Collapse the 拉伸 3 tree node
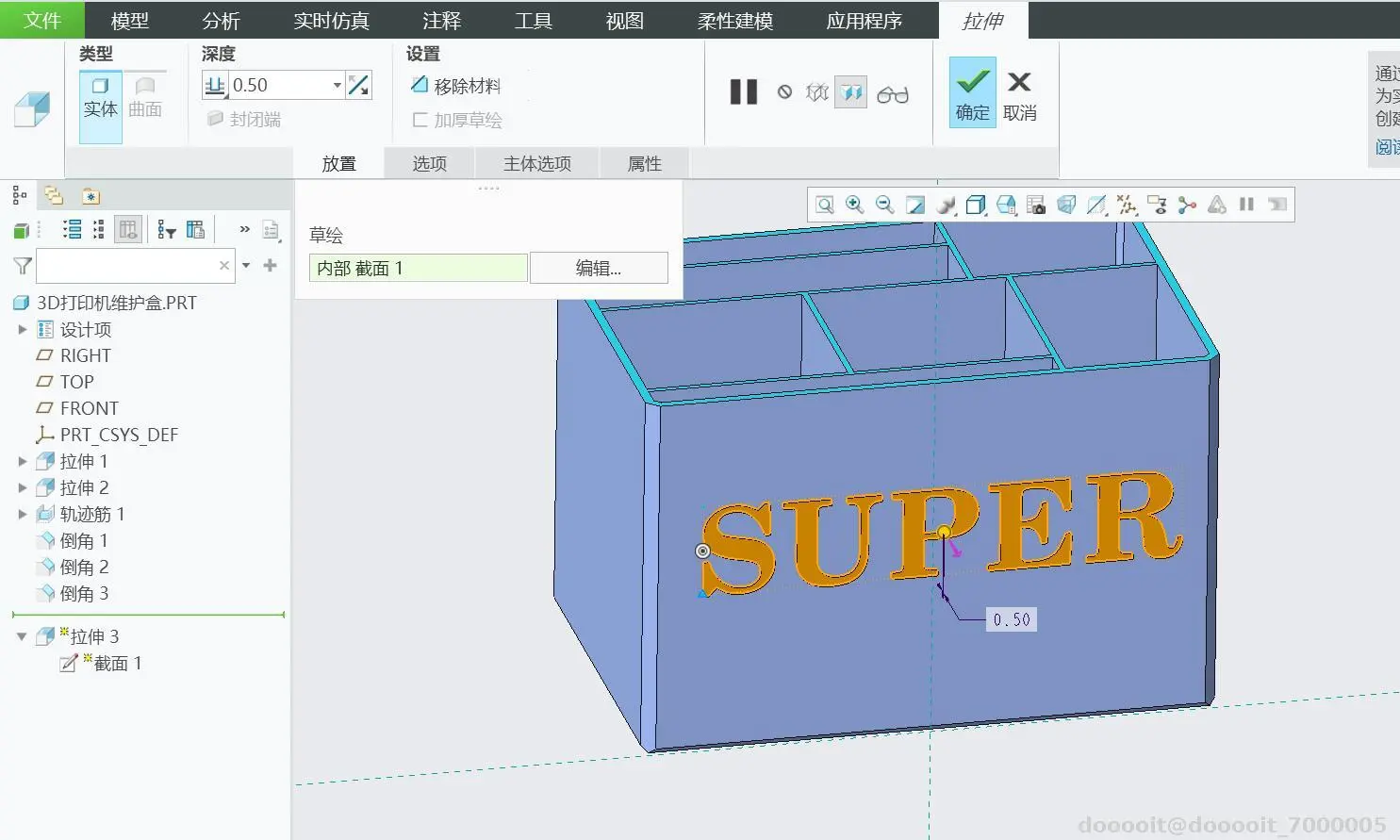Image resolution: width=1400 pixels, height=840 pixels. pos(23,636)
